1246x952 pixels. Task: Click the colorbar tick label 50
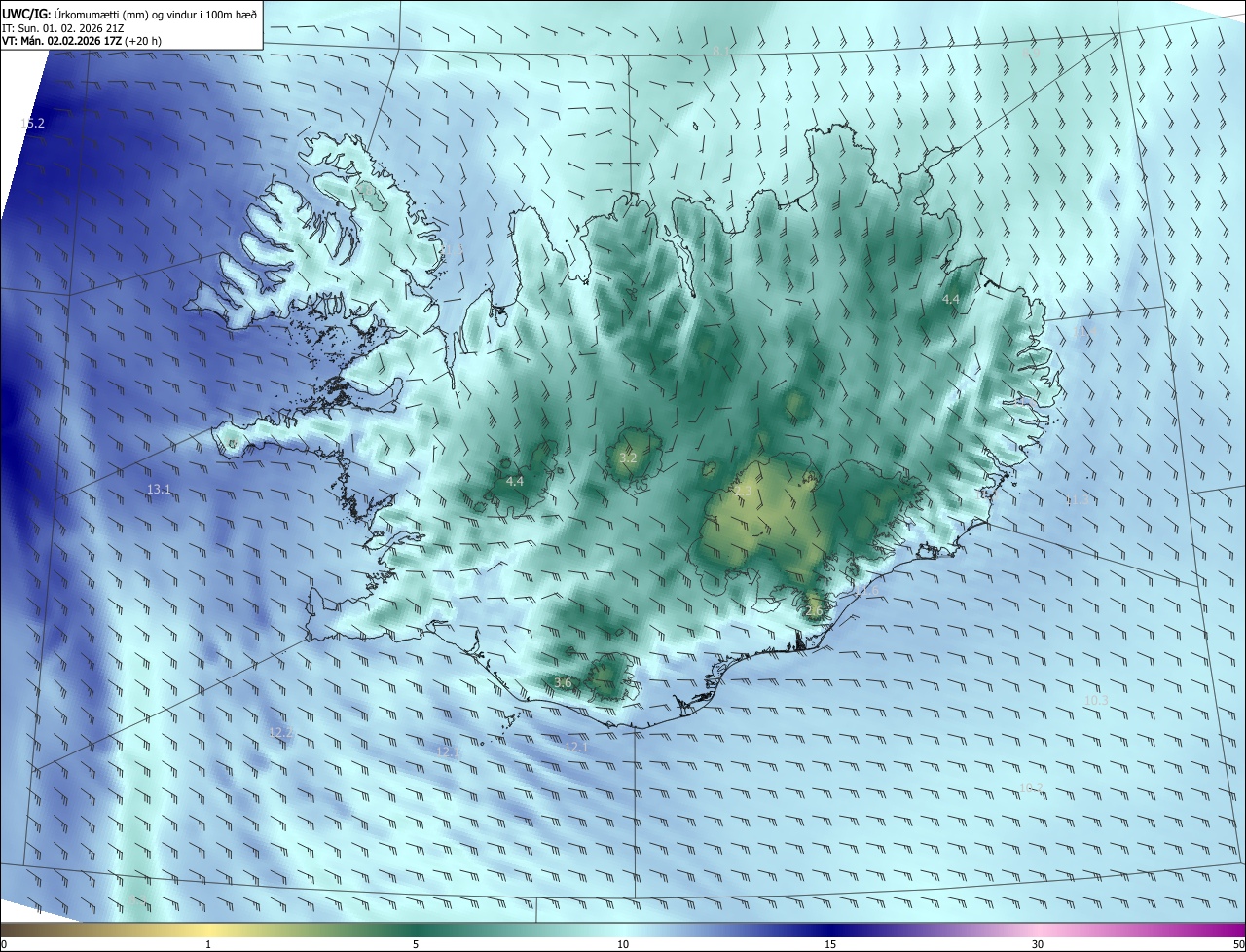[x=1238, y=944]
